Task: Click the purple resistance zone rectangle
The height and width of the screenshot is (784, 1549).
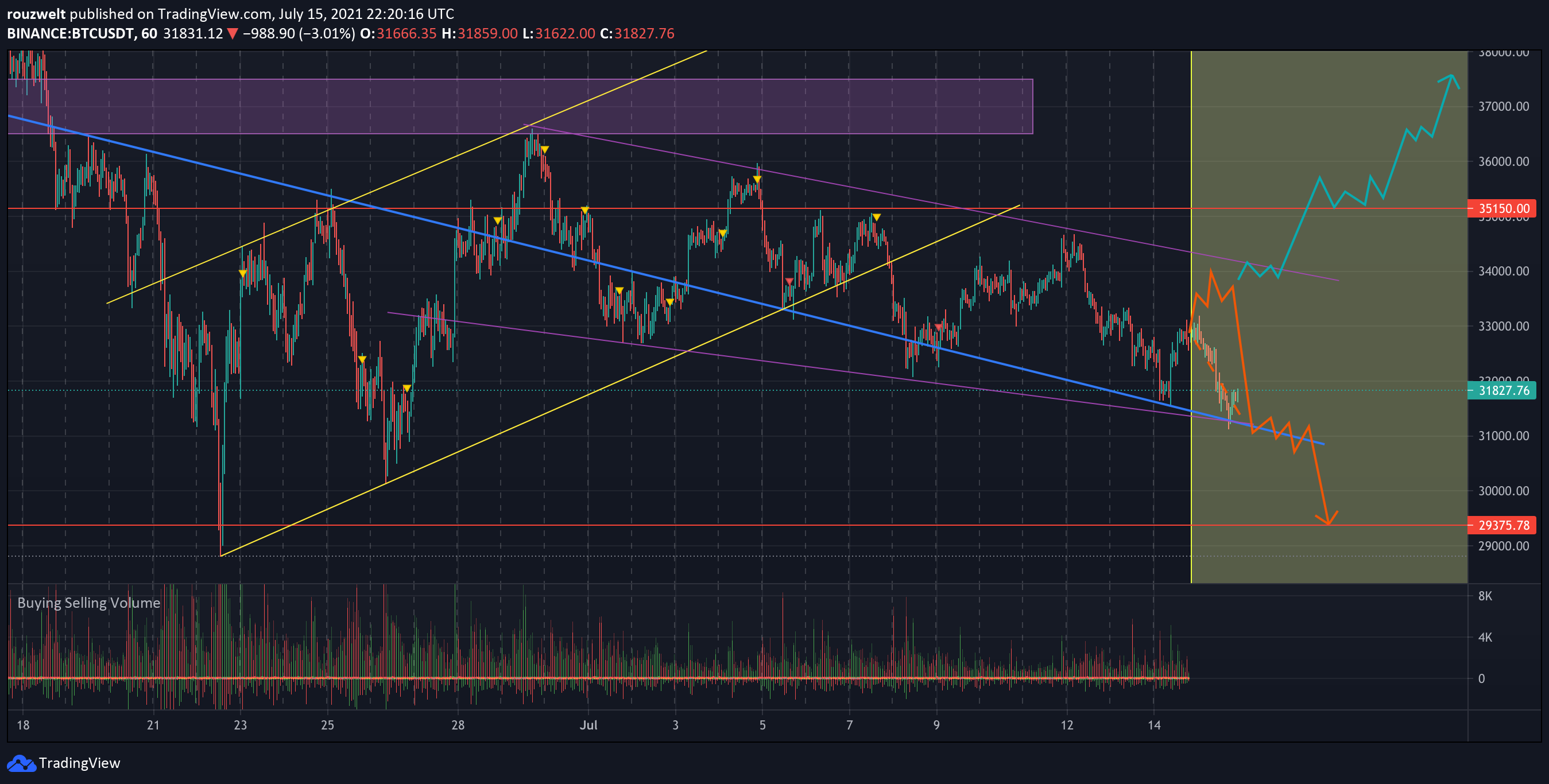Action: click(x=520, y=106)
